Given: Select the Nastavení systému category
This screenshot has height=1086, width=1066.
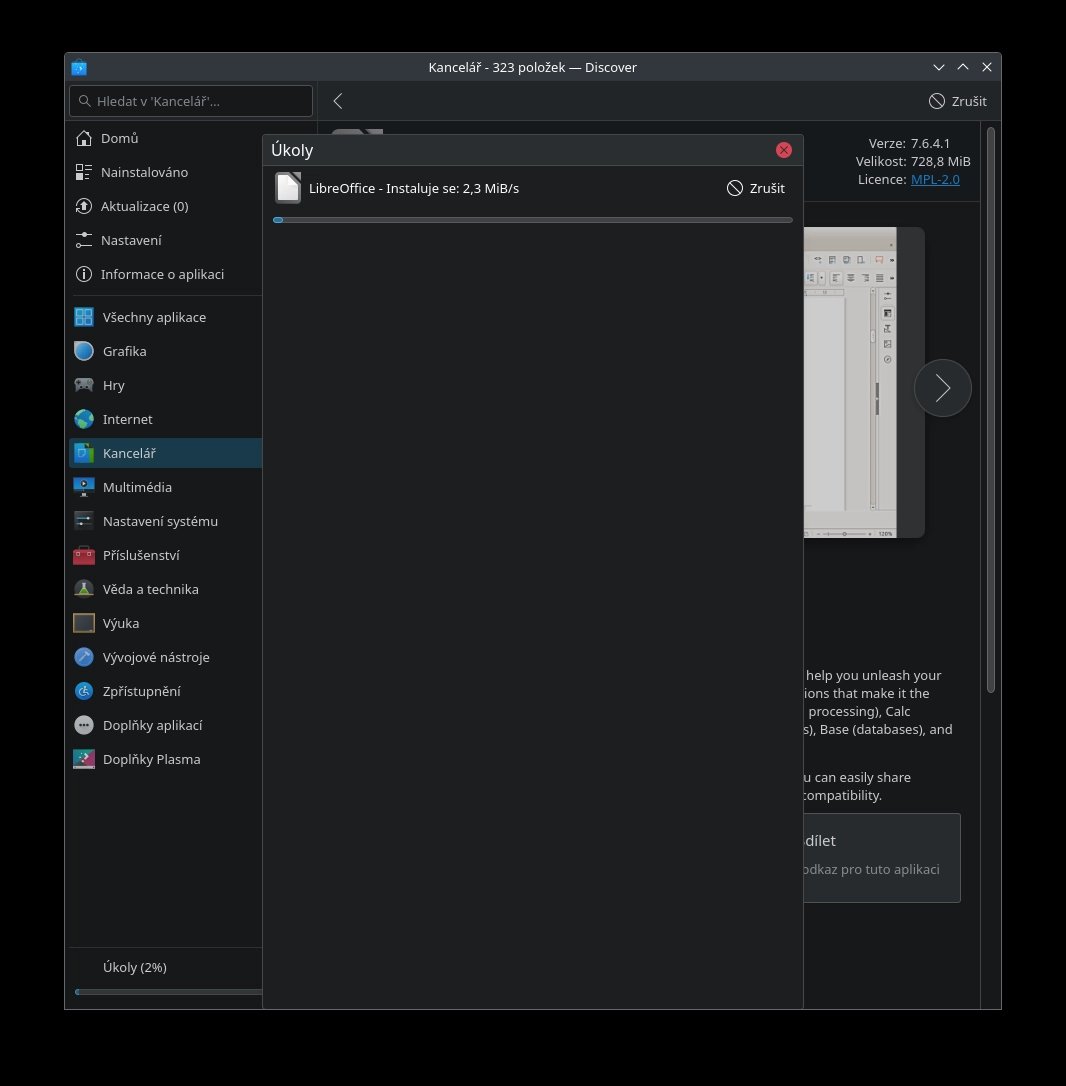Looking at the screenshot, I should point(165,521).
